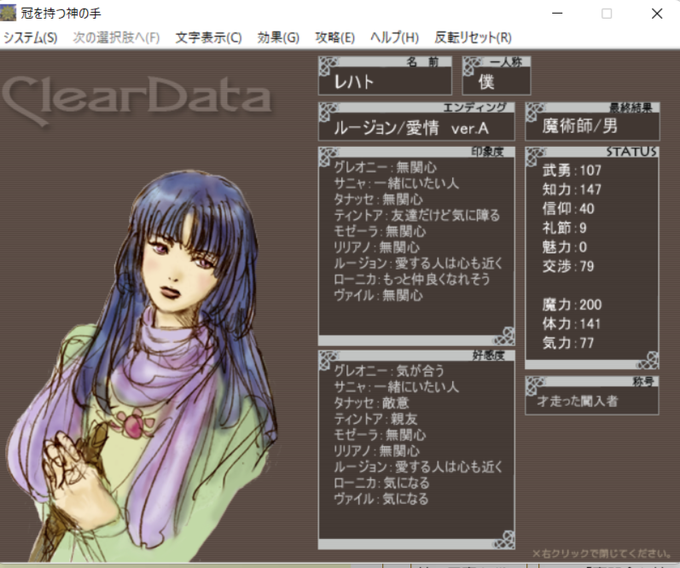Click the game icon in title bar
The width and height of the screenshot is (680, 568).
8,13
